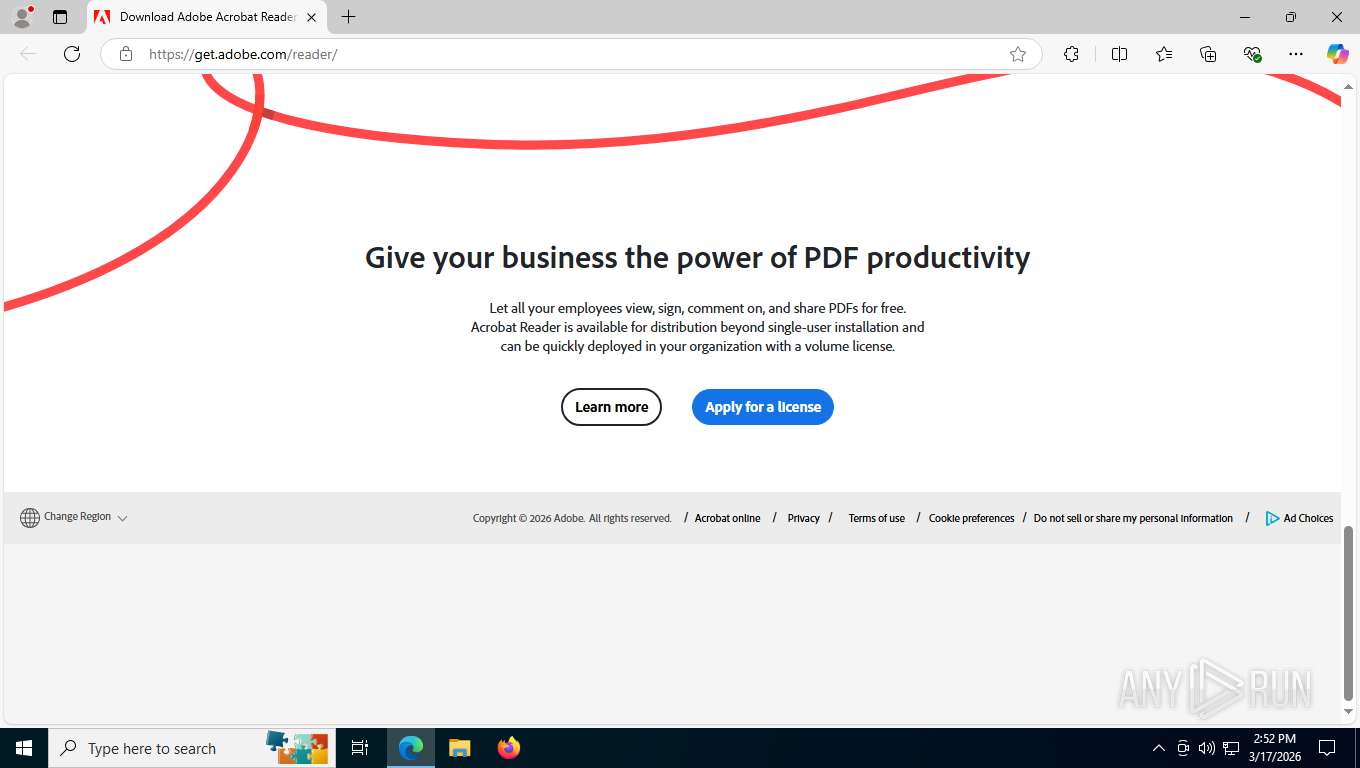Open the Favorites list

tap(1164, 54)
